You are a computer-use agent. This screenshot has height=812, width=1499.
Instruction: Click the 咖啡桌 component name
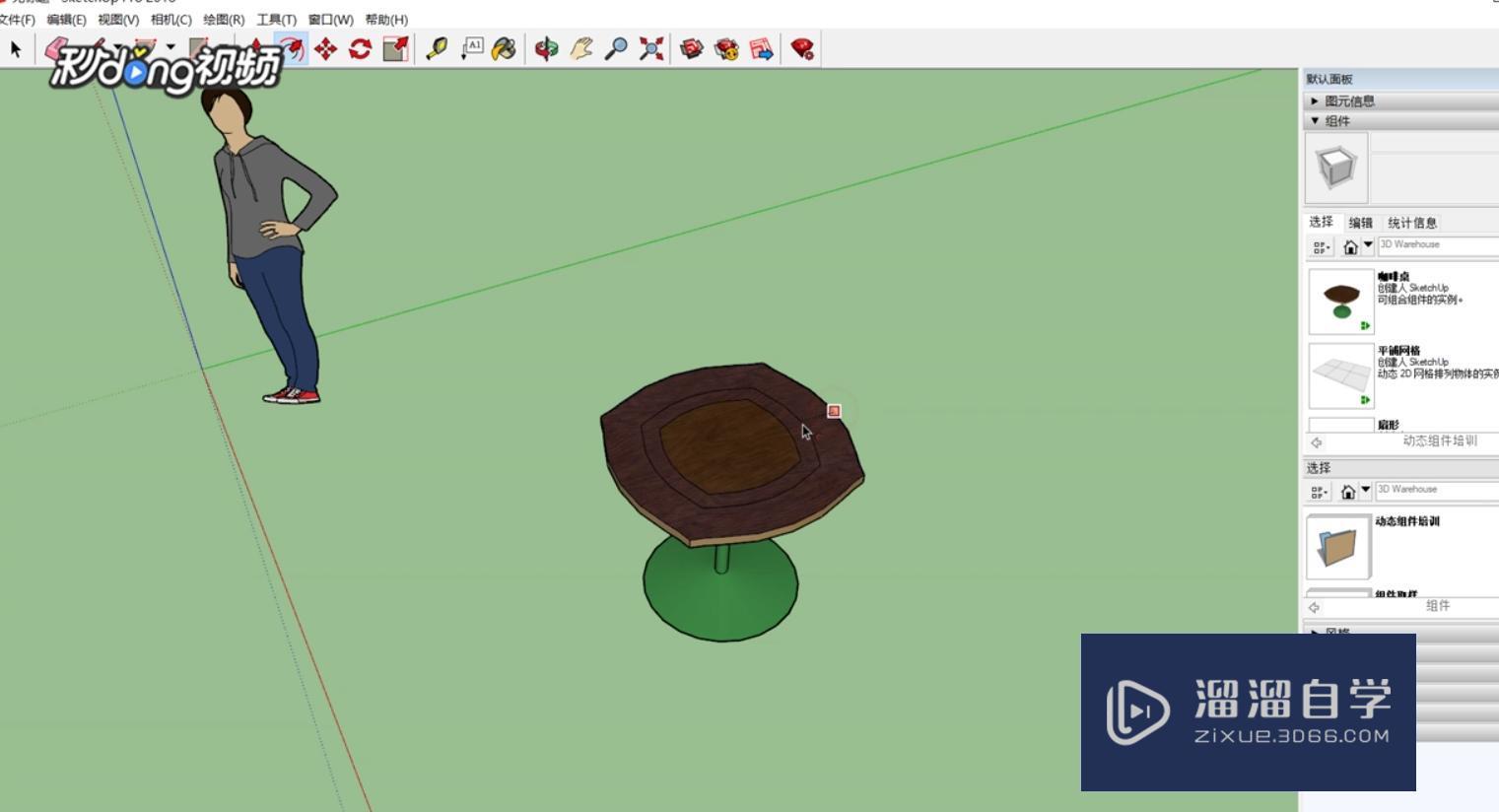1394,276
